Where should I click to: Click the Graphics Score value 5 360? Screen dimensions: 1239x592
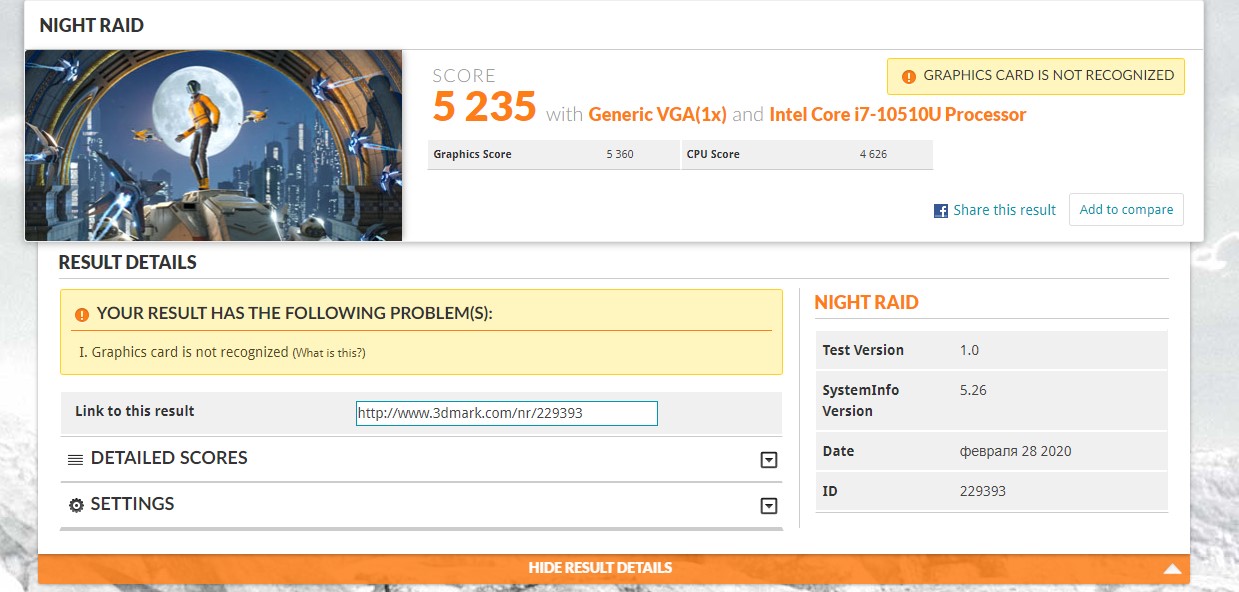pos(619,154)
